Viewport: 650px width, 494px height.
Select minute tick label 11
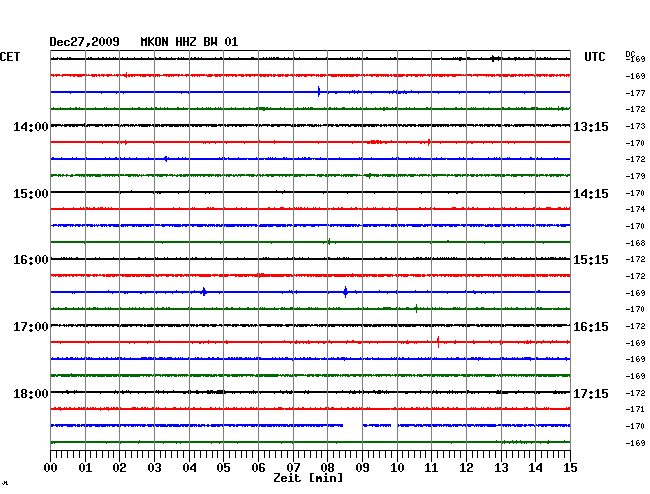pyautogui.click(x=432, y=468)
